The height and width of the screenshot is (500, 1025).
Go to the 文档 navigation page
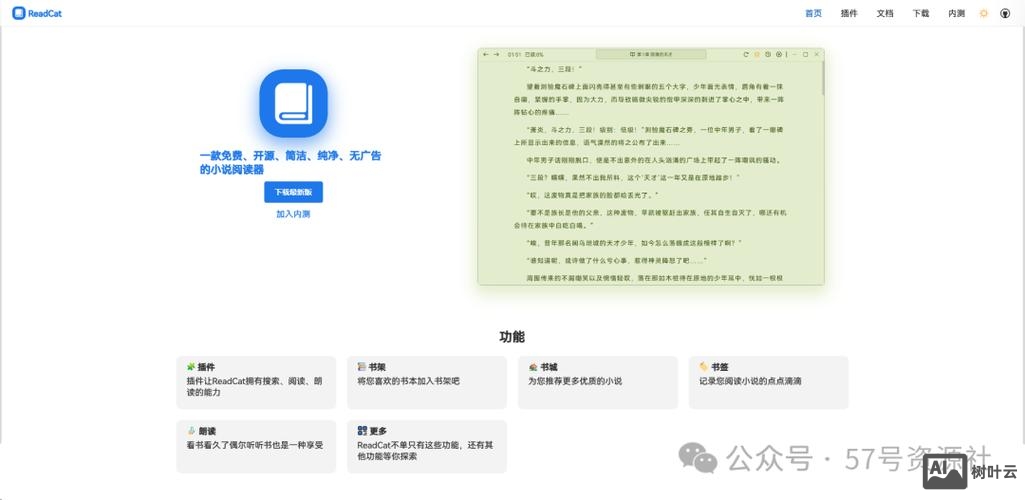point(884,13)
